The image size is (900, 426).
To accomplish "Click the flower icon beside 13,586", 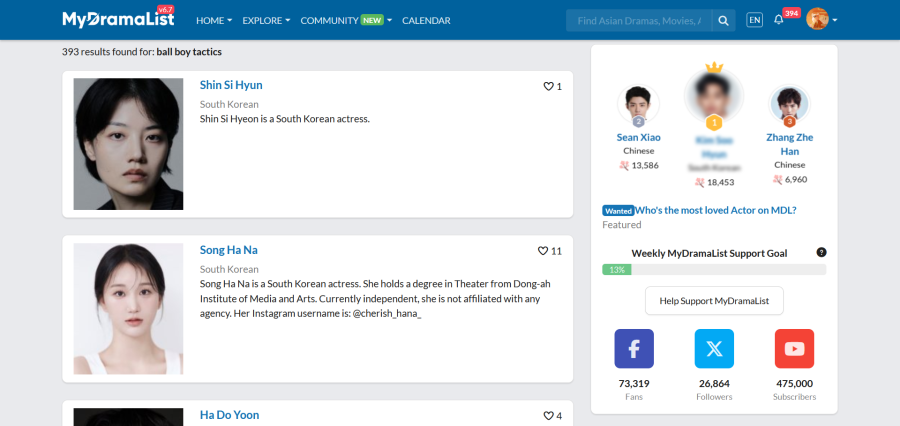I will pos(624,165).
